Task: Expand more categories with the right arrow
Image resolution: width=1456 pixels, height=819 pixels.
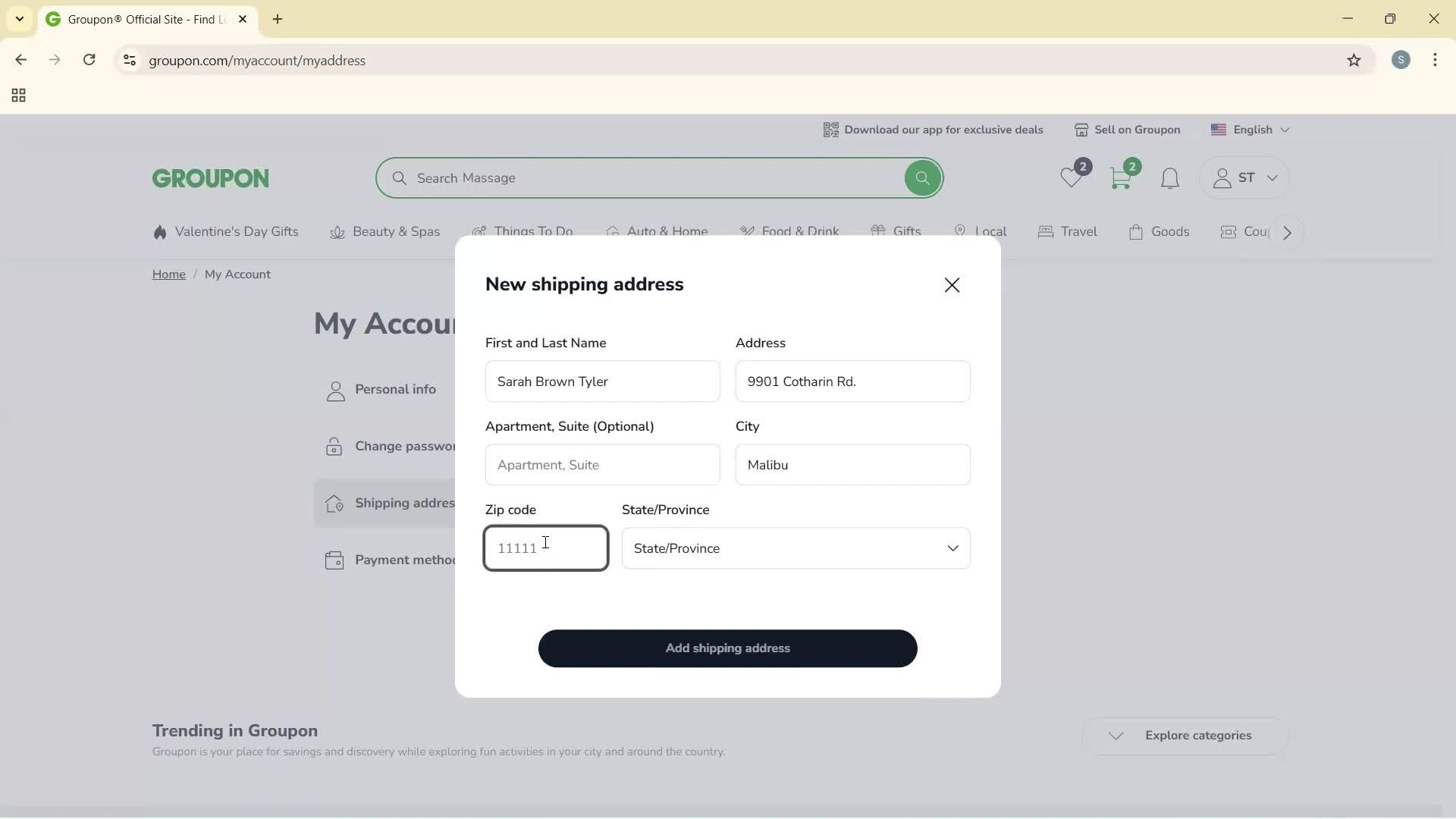Action: [1286, 232]
